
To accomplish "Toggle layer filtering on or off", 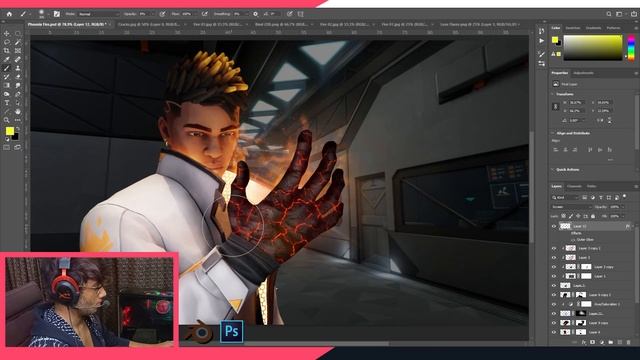I will coord(624,197).
